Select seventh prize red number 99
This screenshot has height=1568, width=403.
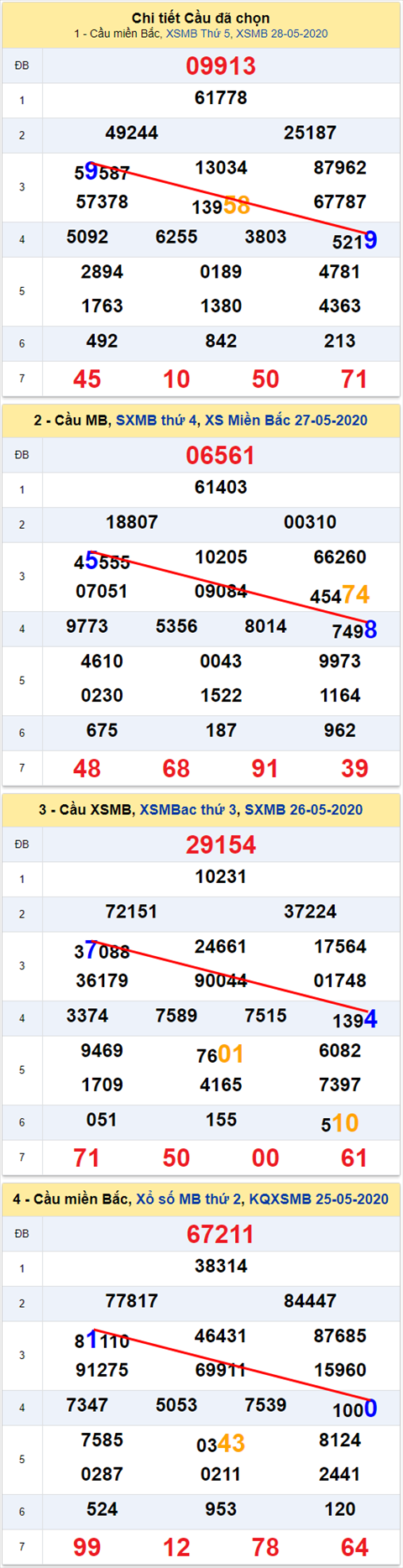pyautogui.click(x=87, y=1547)
